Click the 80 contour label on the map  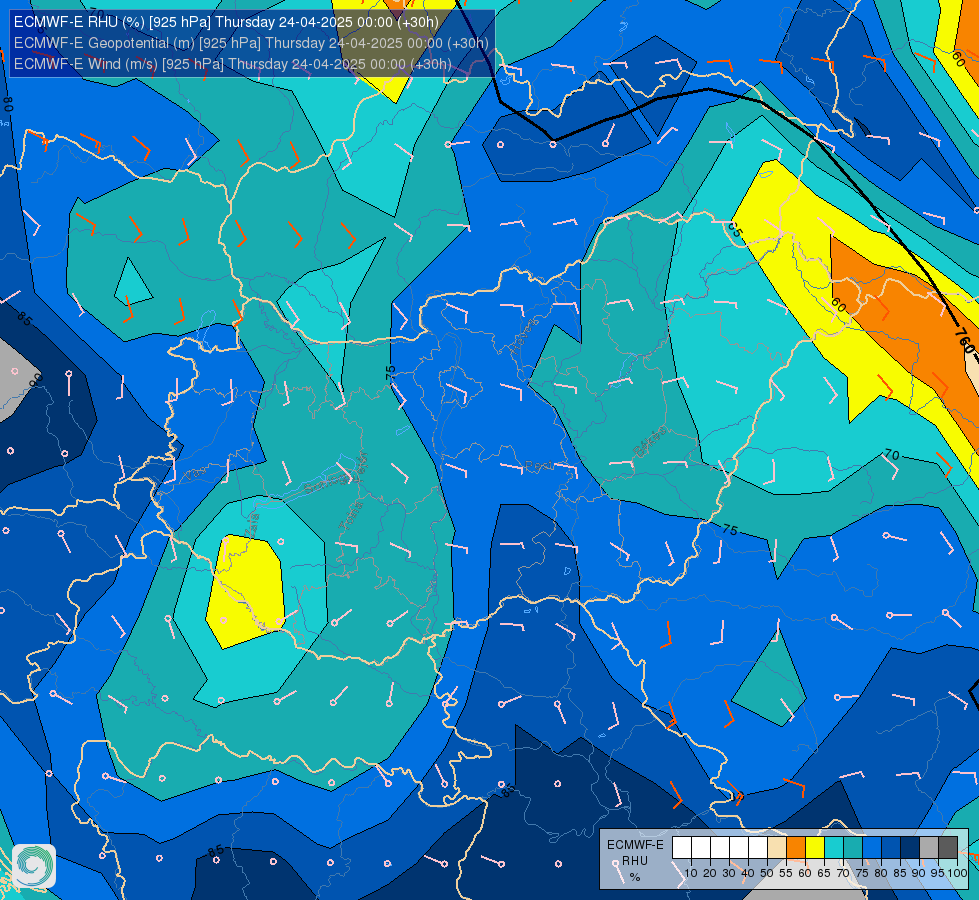point(7,104)
